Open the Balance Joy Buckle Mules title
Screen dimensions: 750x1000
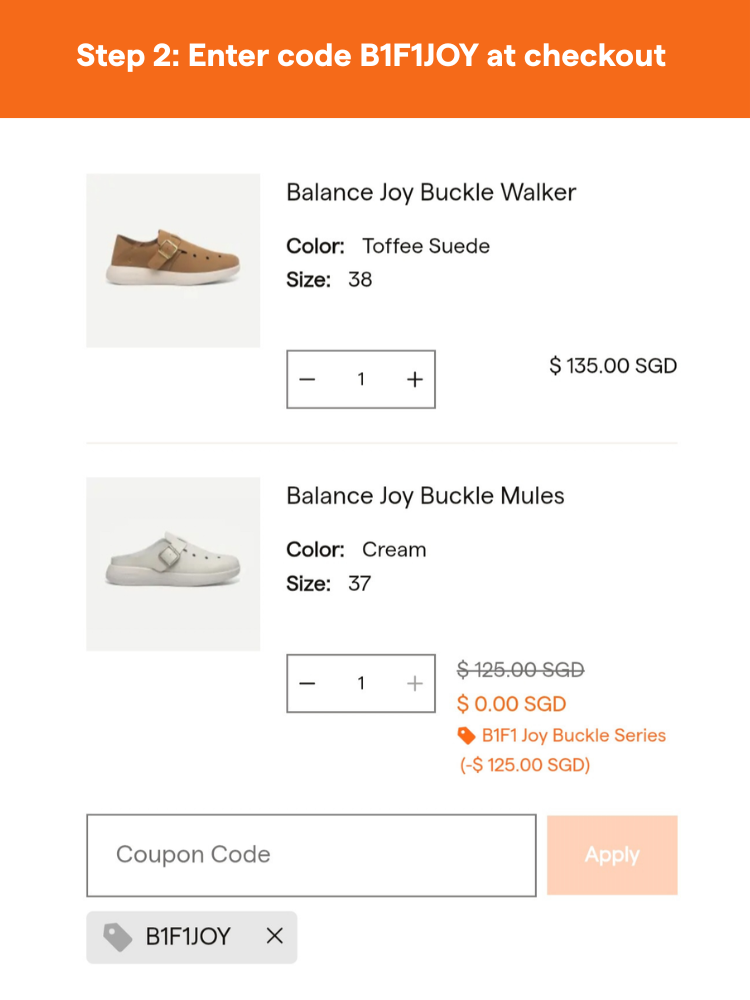[x=425, y=496]
